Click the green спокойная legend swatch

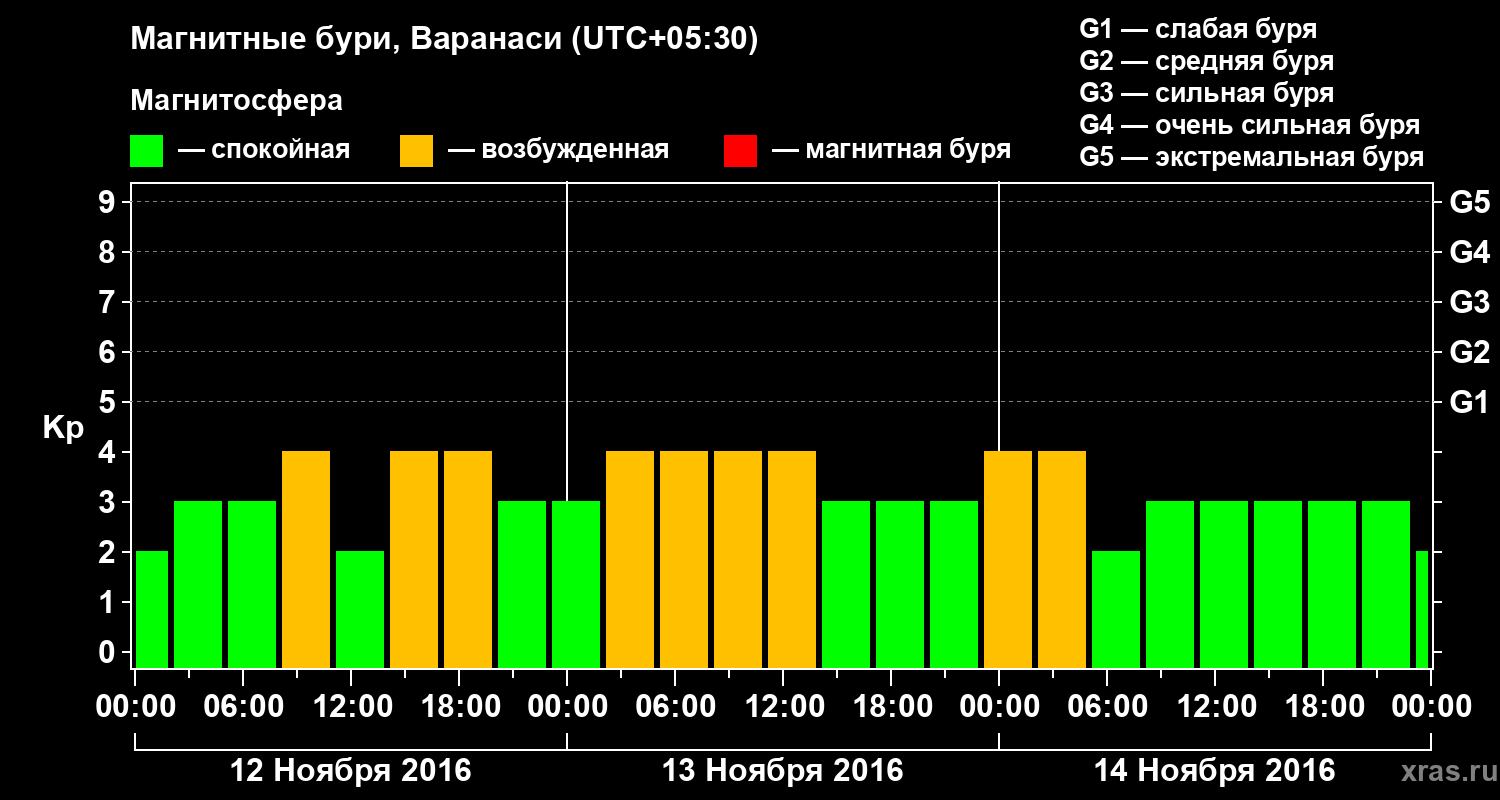click(146, 151)
